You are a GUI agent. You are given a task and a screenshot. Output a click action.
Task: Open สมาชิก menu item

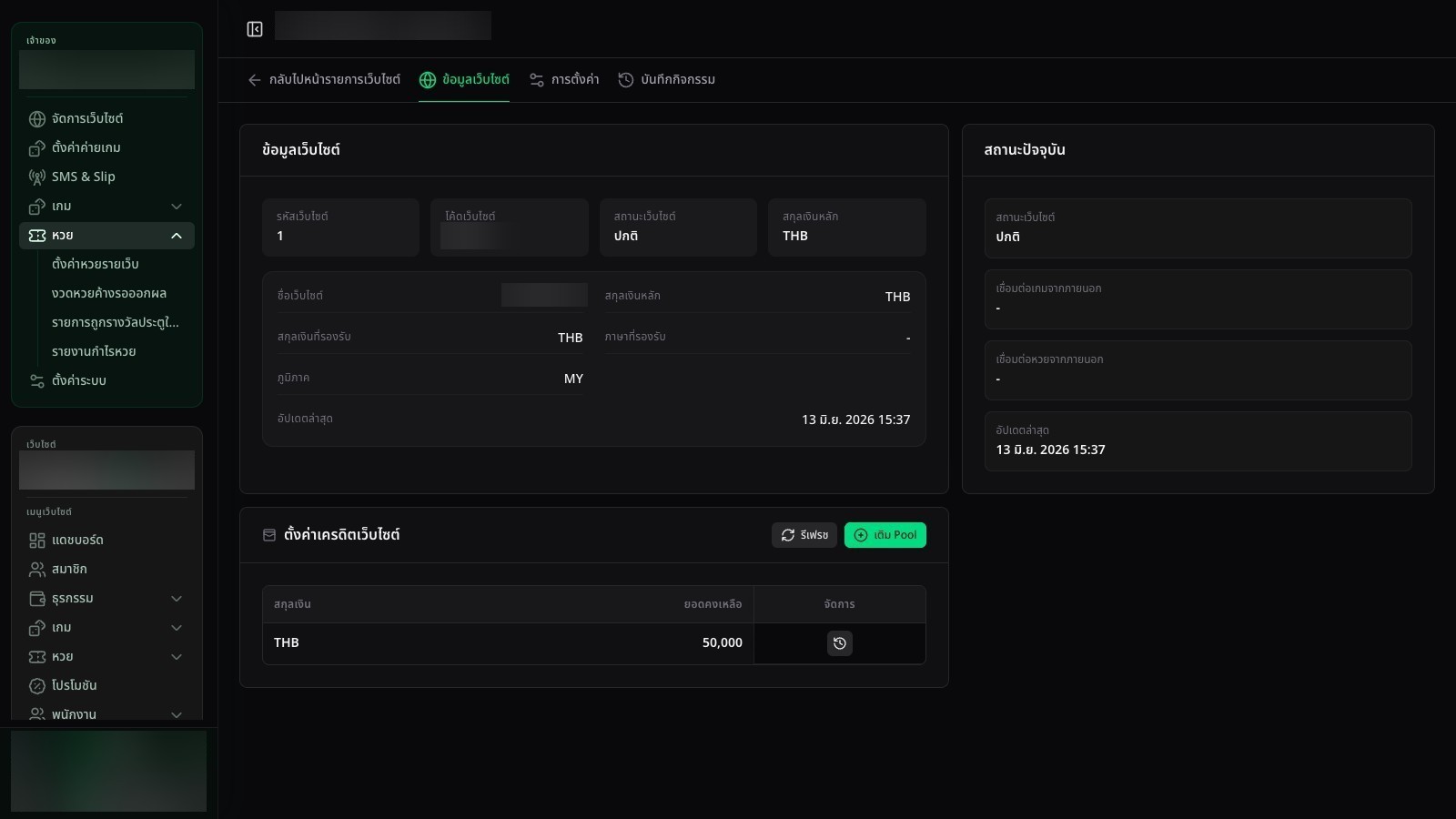[106, 570]
